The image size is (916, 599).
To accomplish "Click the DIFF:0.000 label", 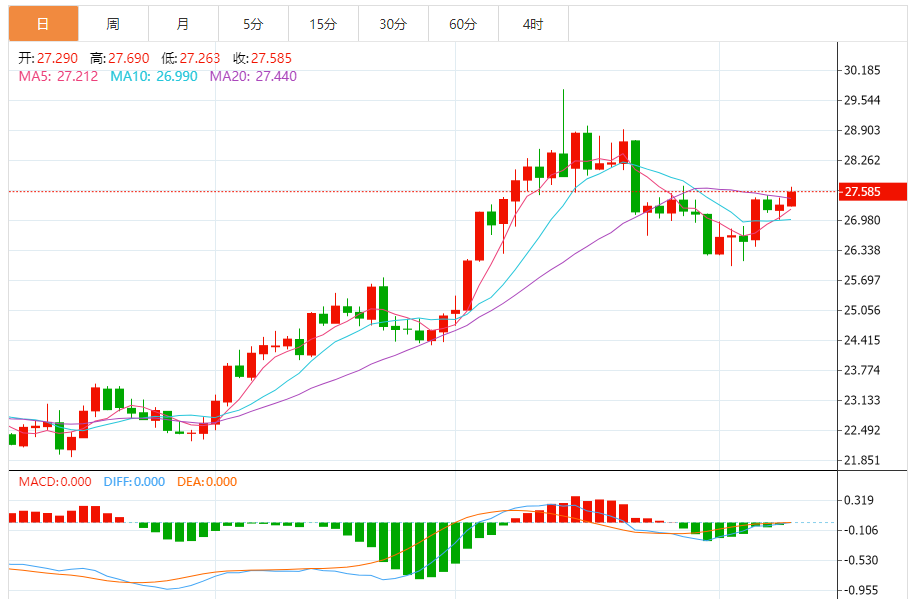I will pos(134,482).
